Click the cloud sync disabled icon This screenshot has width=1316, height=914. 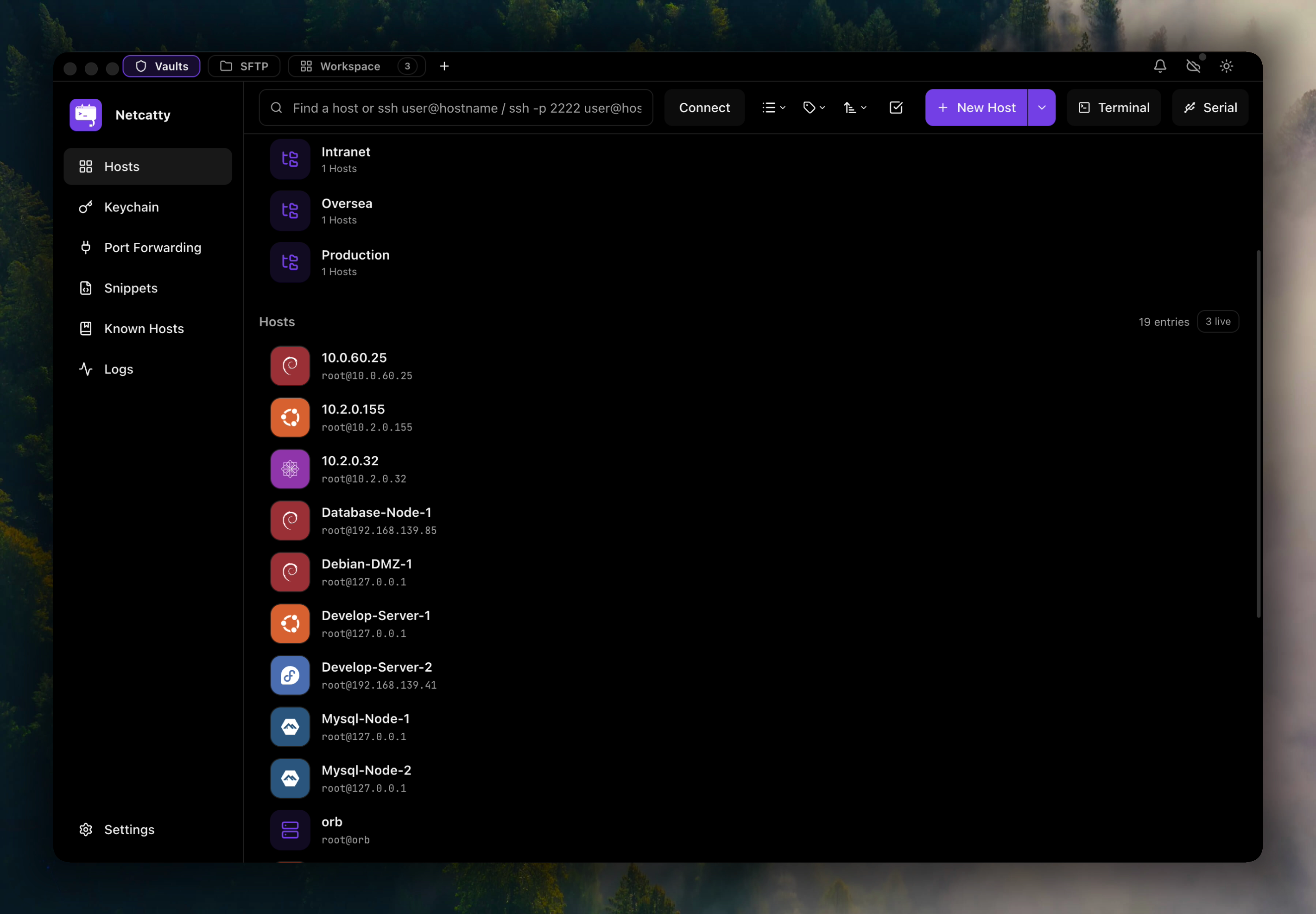(x=1193, y=66)
